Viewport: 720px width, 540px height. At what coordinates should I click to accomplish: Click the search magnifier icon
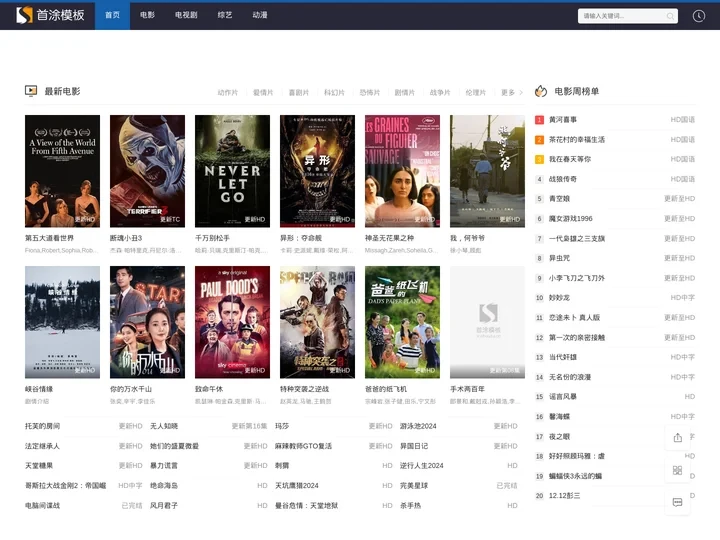coord(670,16)
